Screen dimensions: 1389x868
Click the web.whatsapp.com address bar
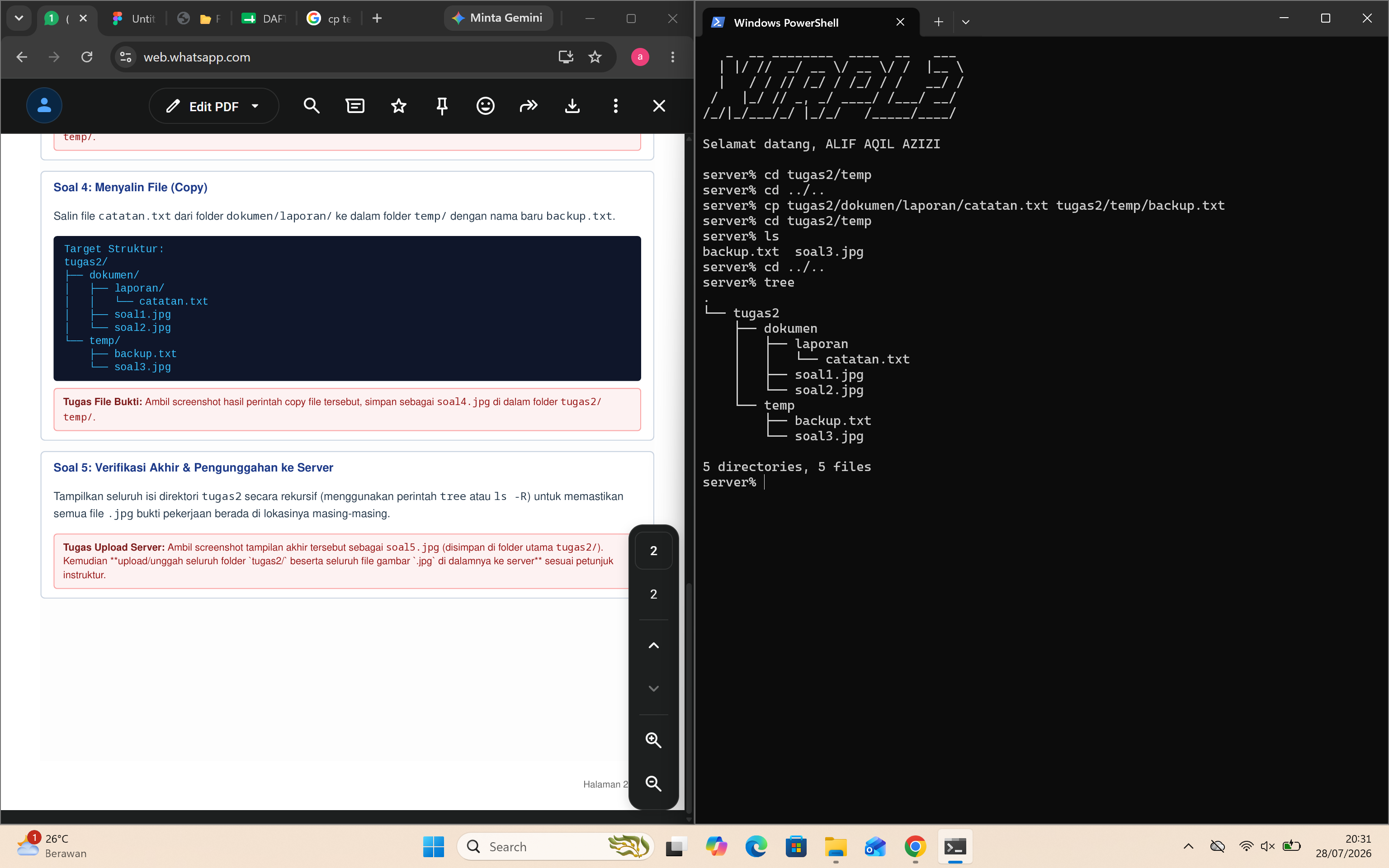(363, 57)
